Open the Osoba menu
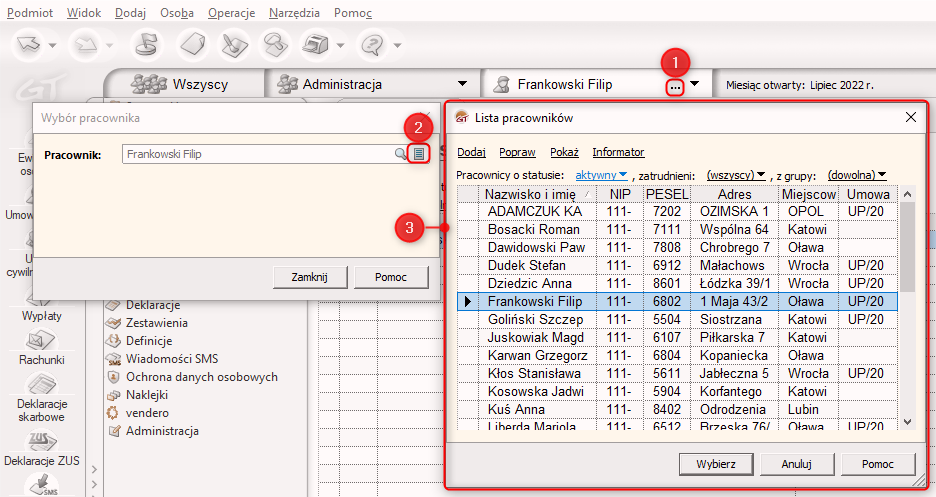 (177, 13)
